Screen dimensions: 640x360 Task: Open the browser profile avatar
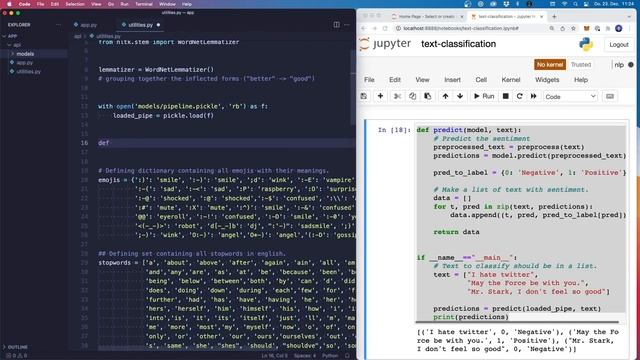[619, 28]
